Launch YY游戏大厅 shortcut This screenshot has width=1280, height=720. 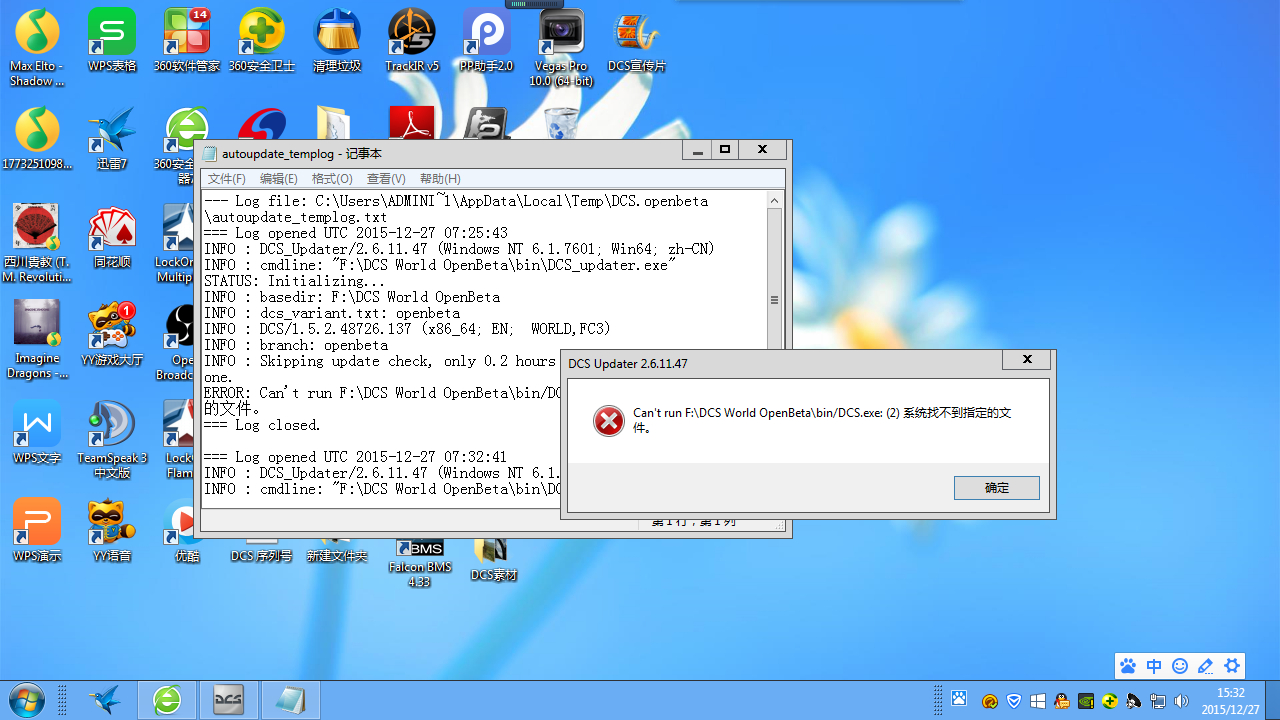[x=112, y=333]
